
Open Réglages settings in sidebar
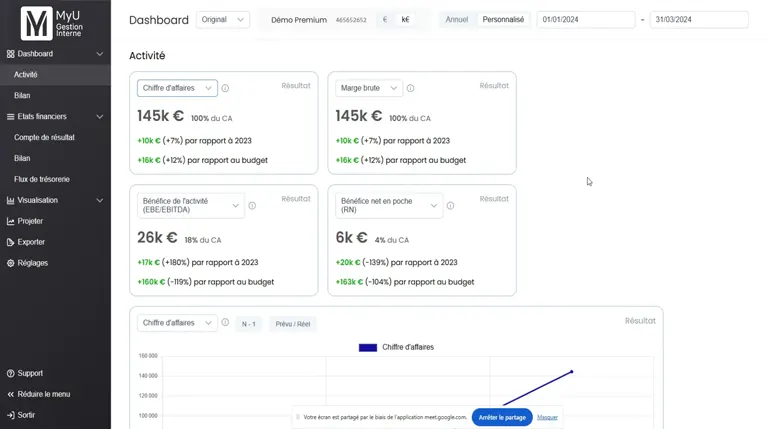click(x=32, y=263)
